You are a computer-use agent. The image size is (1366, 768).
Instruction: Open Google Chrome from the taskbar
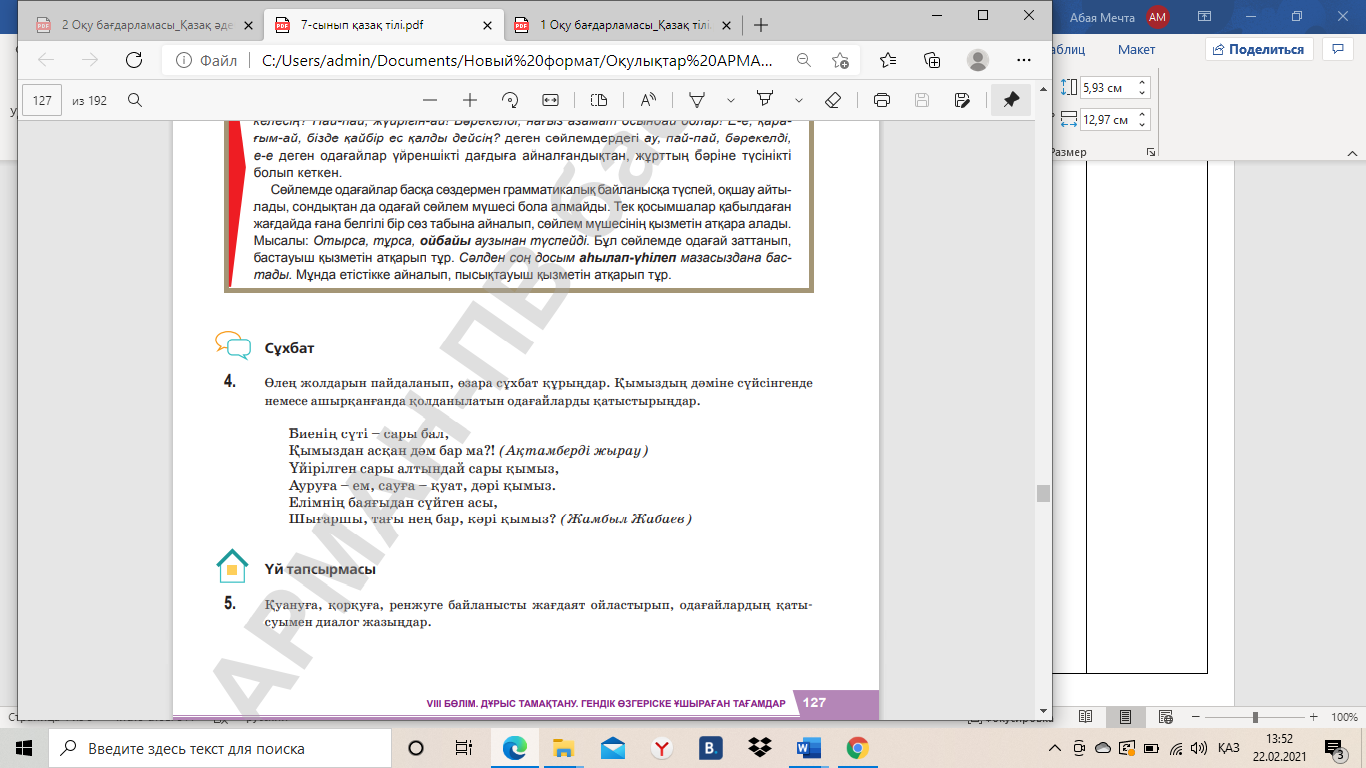(x=857, y=748)
